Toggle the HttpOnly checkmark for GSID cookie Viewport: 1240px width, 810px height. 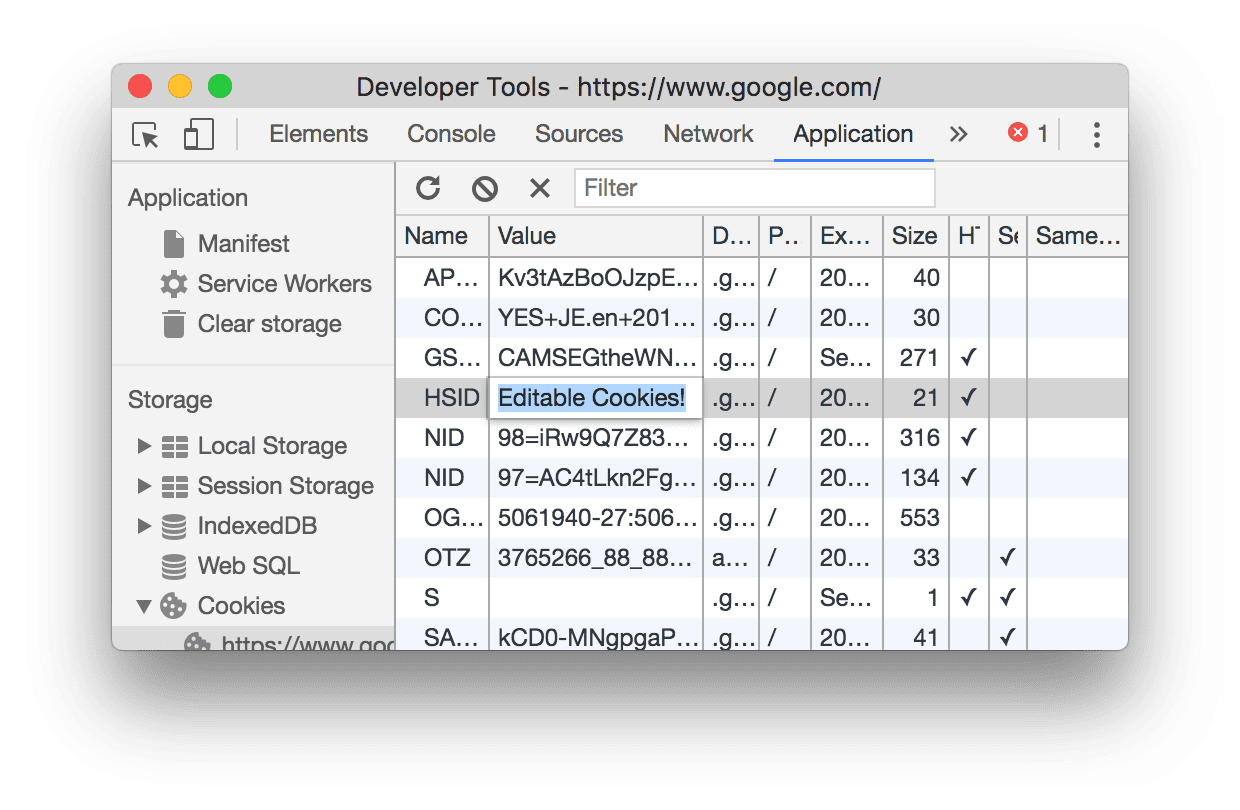pyautogui.click(x=968, y=357)
